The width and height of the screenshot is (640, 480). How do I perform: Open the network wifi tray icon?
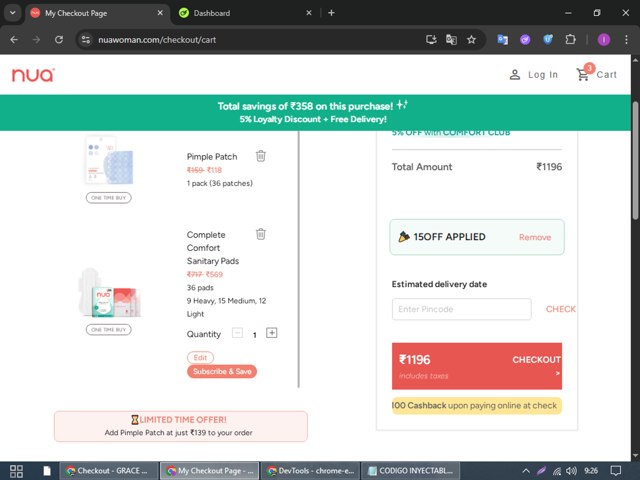557,471
